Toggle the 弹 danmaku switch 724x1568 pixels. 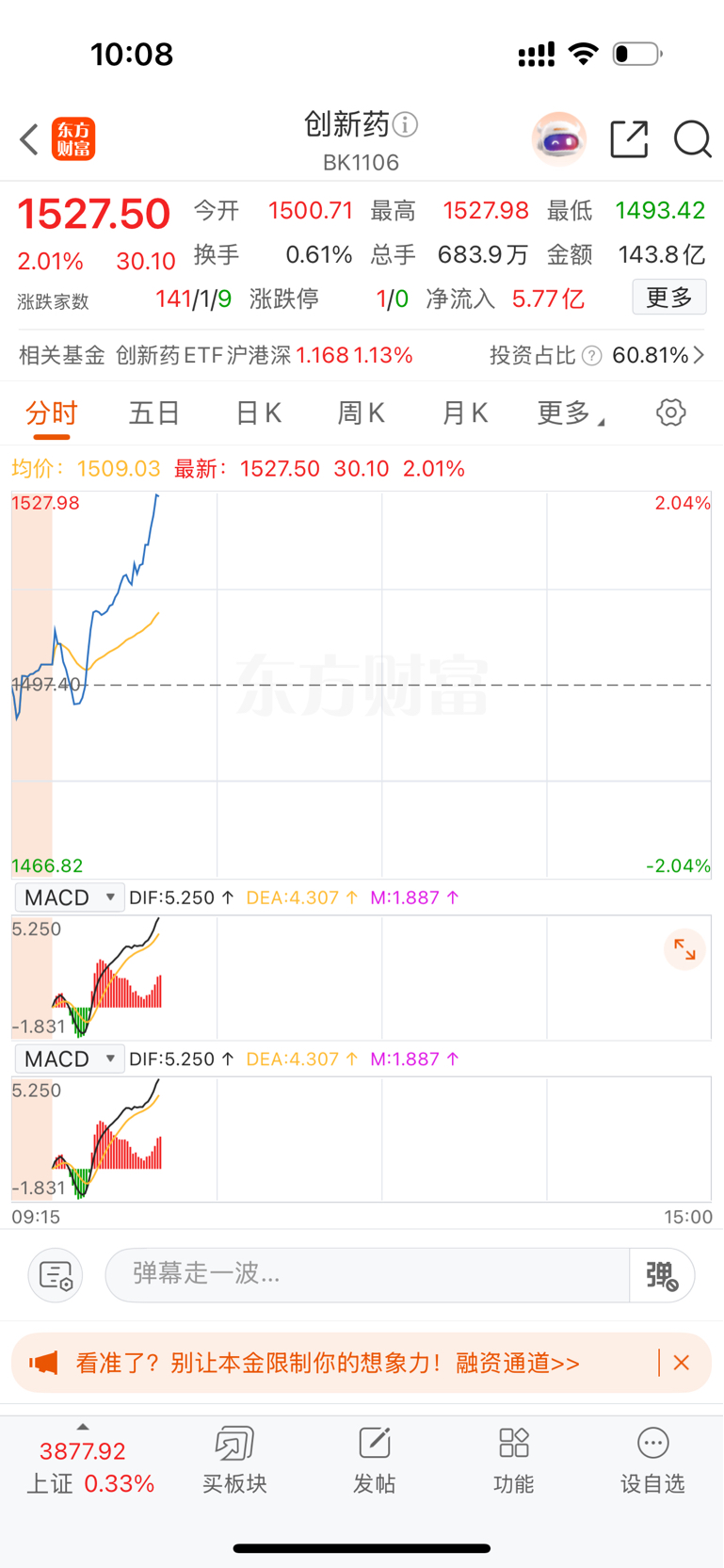662,1275
